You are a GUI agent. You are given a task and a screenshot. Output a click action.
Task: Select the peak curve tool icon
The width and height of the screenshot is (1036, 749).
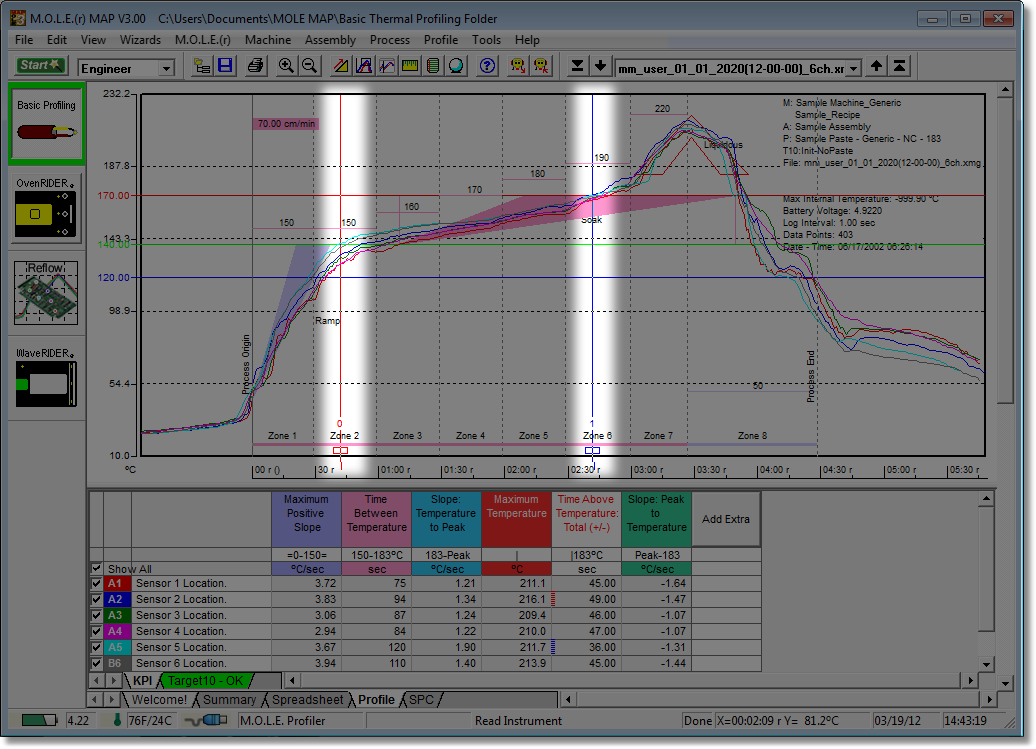pos(364,66)
